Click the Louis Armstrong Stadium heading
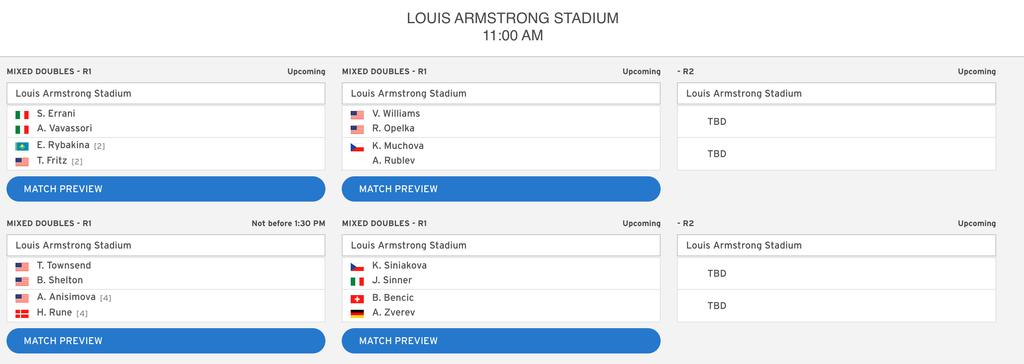The height and width of the screenshot is (364, 1024). [513, 18]
